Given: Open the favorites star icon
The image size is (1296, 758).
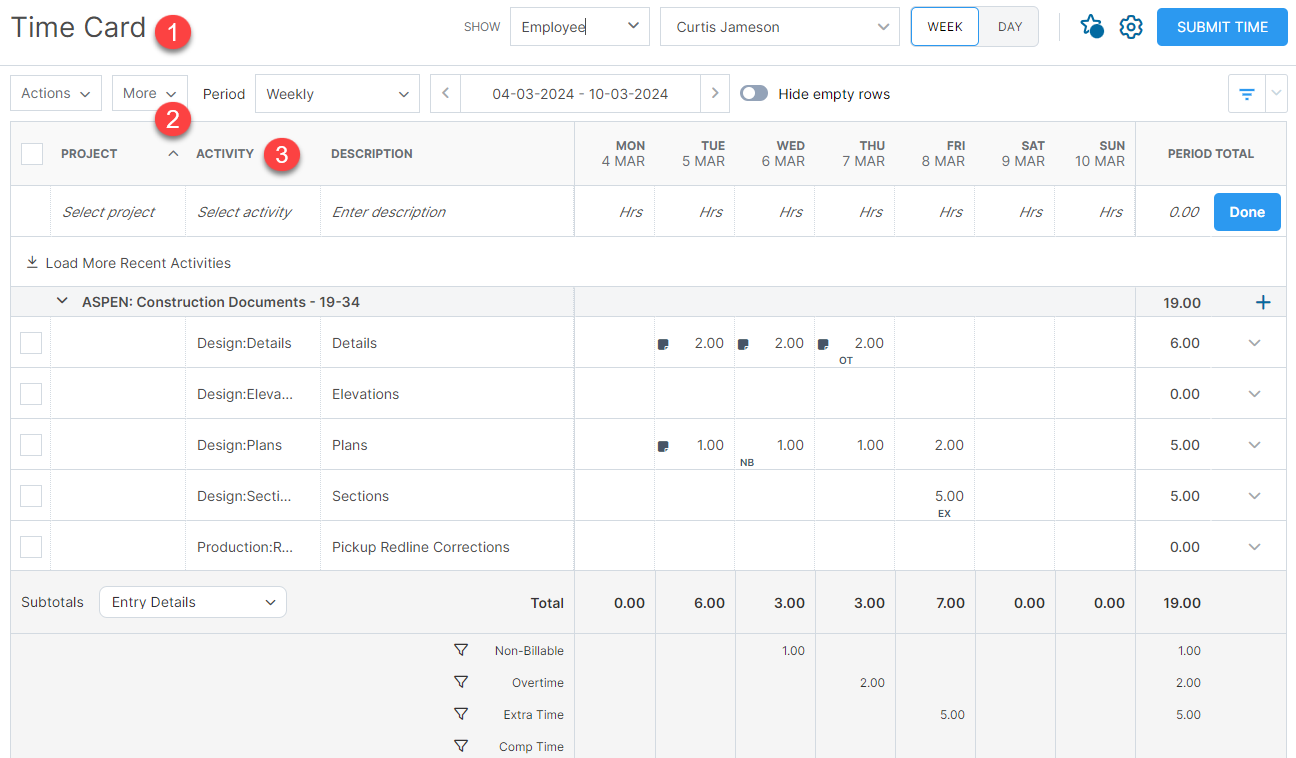Looking at the screenshot, I should pos(1091,27).
